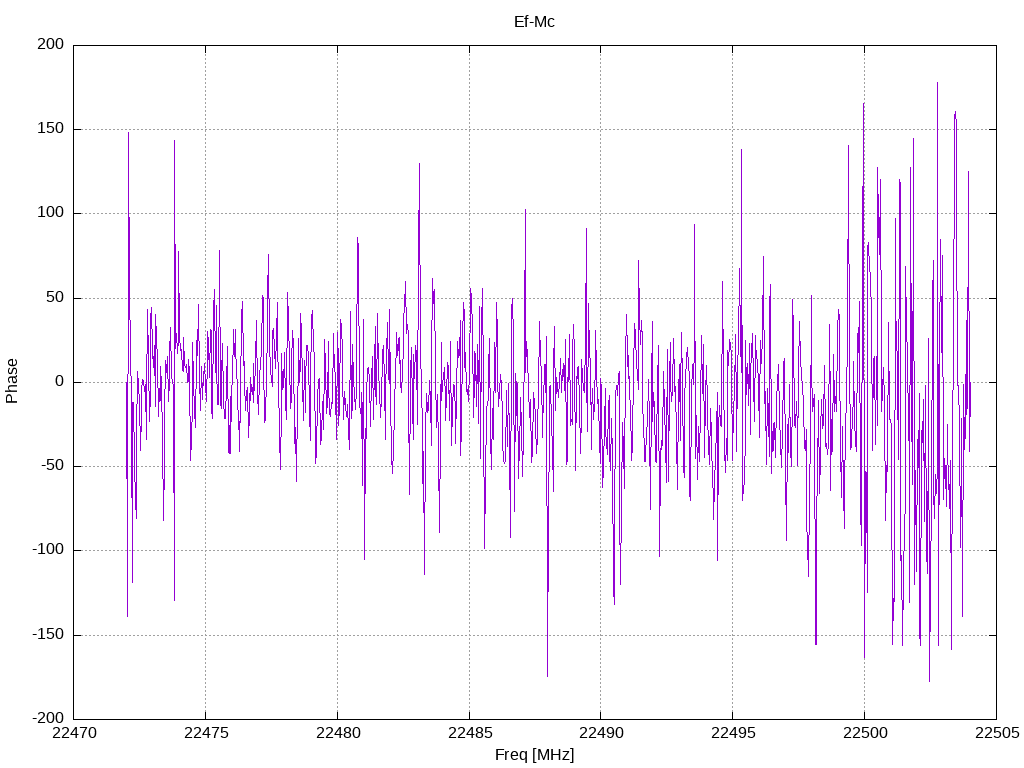Click y-axis tick label 50
Image resolution: width=1024 pixels, height=768 pixels.
(x=56, y=298)
